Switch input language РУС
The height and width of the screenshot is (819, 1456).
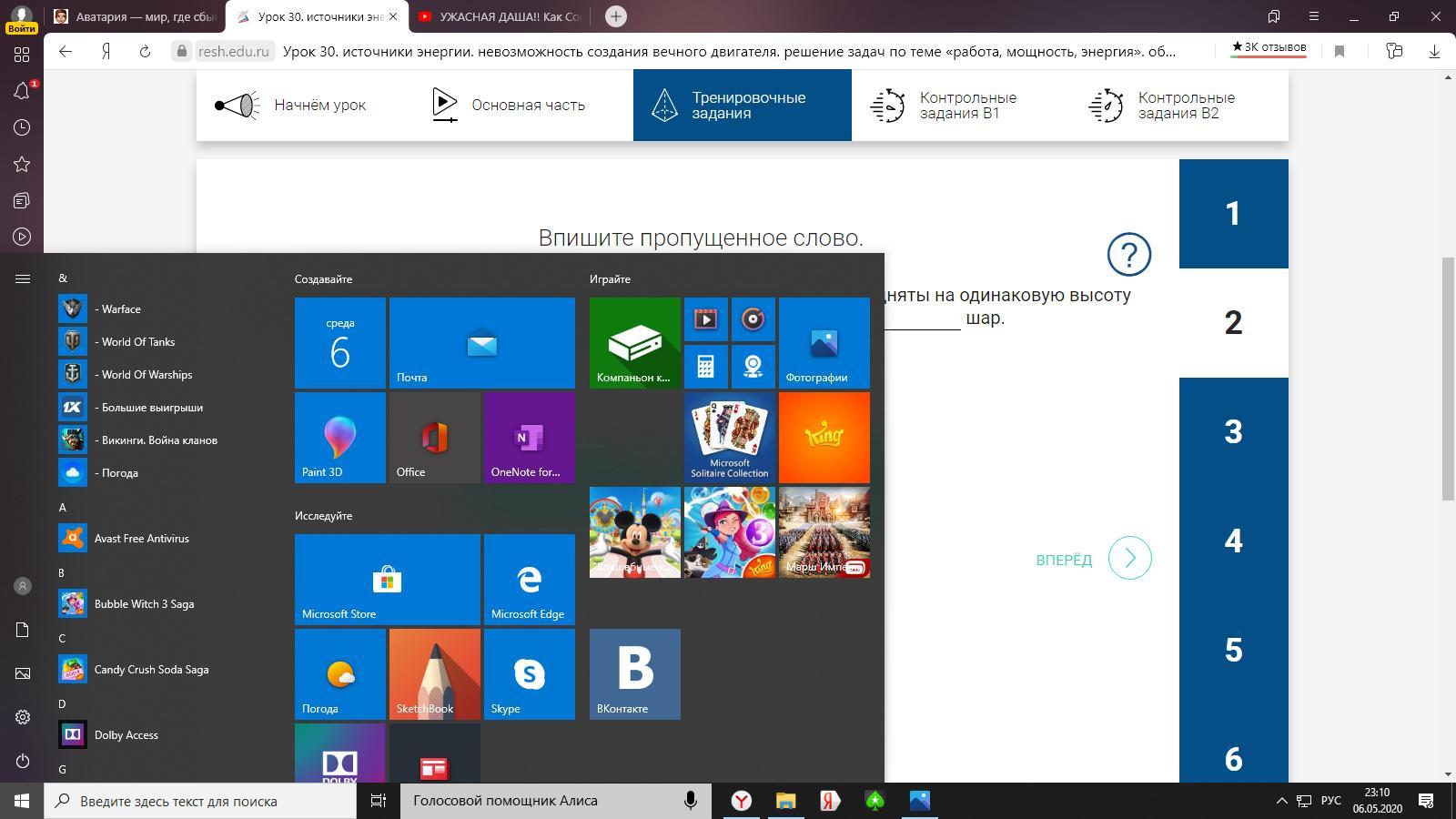[1331, 801]
